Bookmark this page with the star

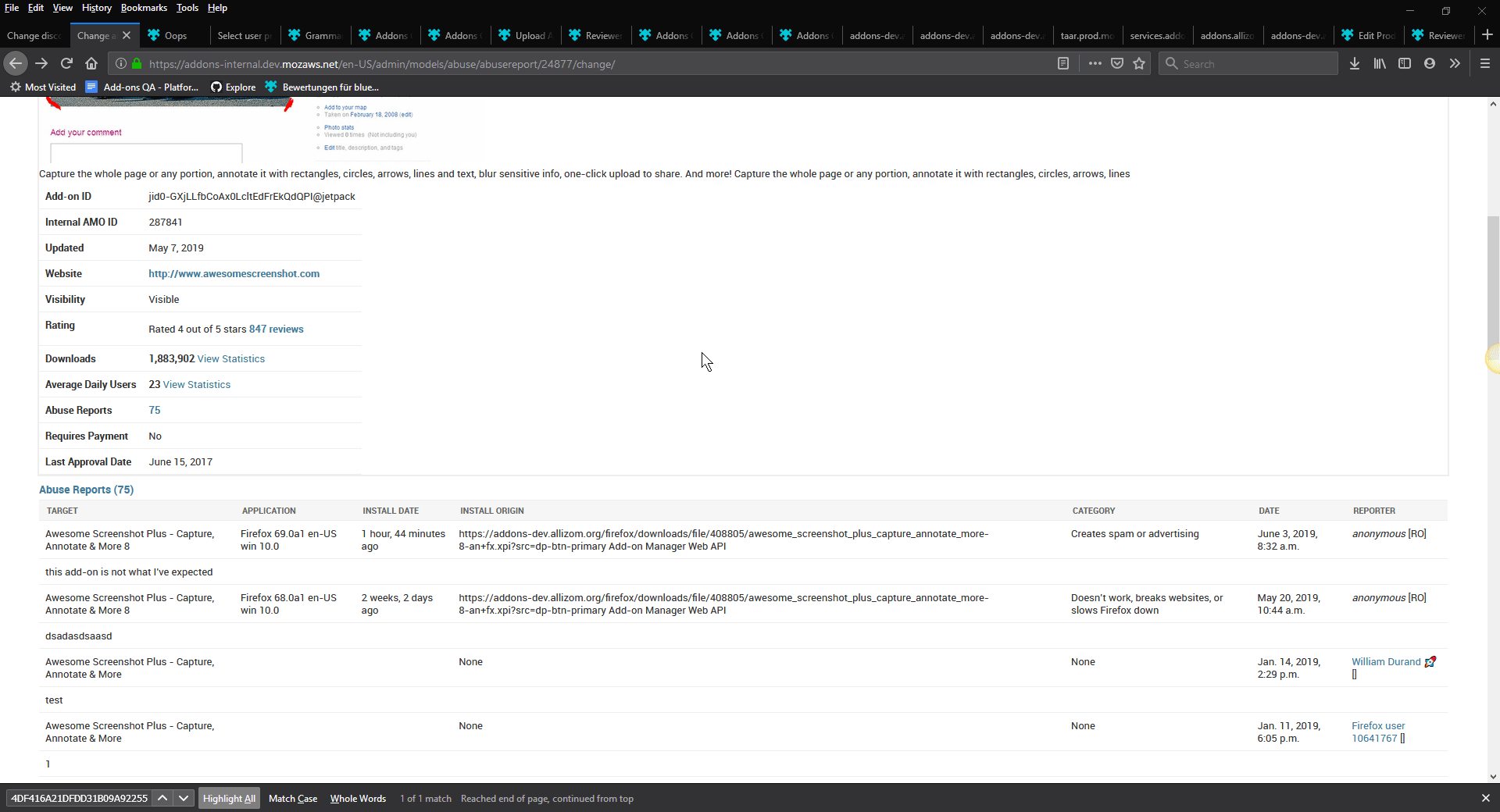click(1139, 64)
